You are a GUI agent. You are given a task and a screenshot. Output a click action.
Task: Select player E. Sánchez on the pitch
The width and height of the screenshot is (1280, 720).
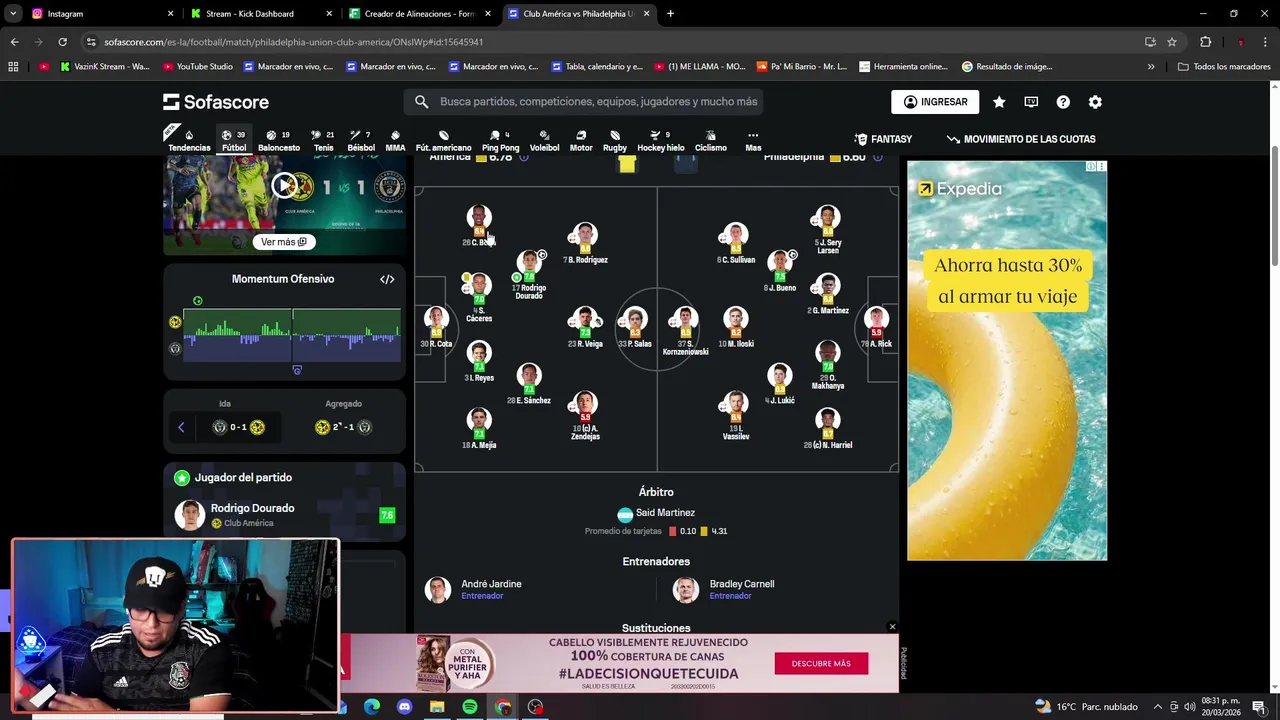[529, 384]
